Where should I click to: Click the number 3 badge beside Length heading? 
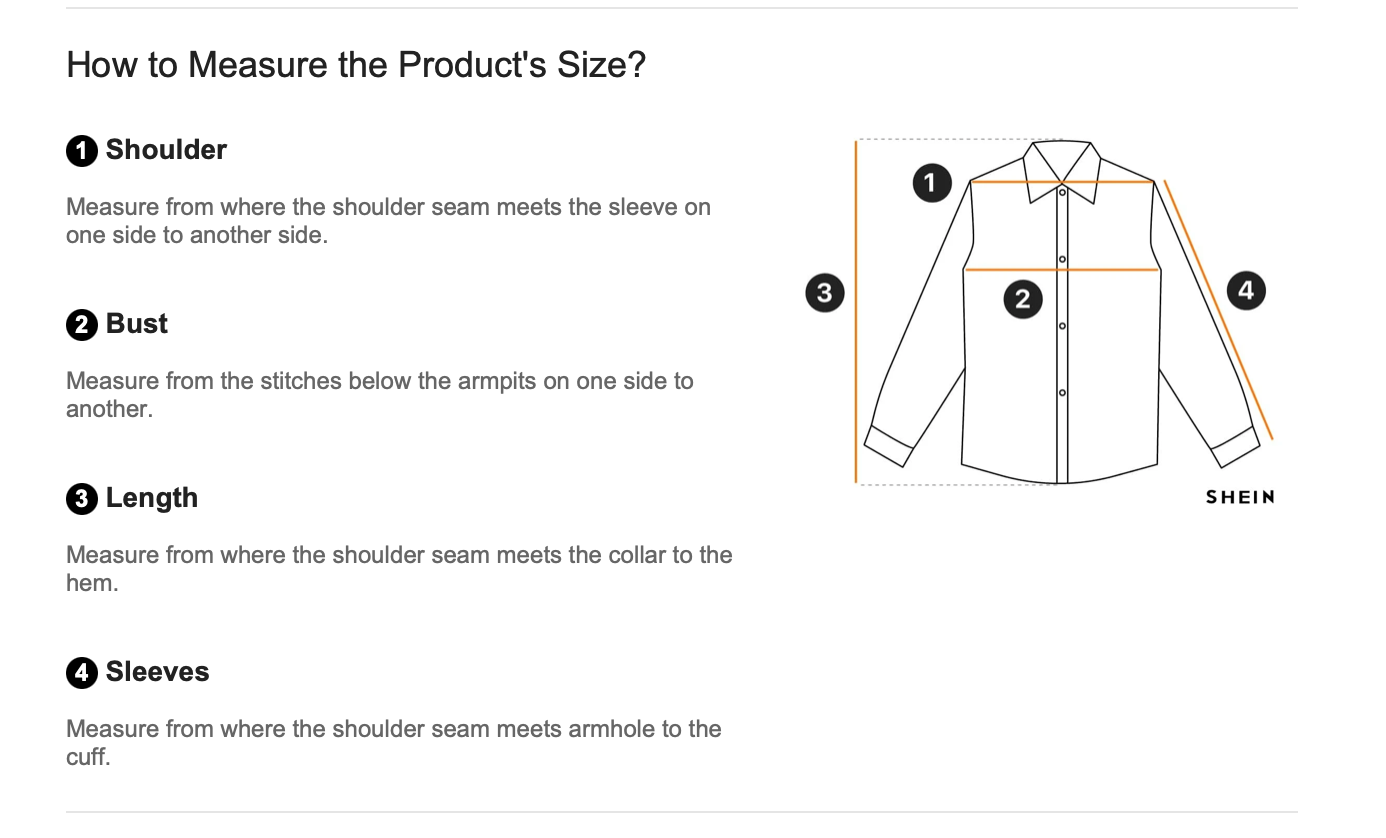pos(82,499)
